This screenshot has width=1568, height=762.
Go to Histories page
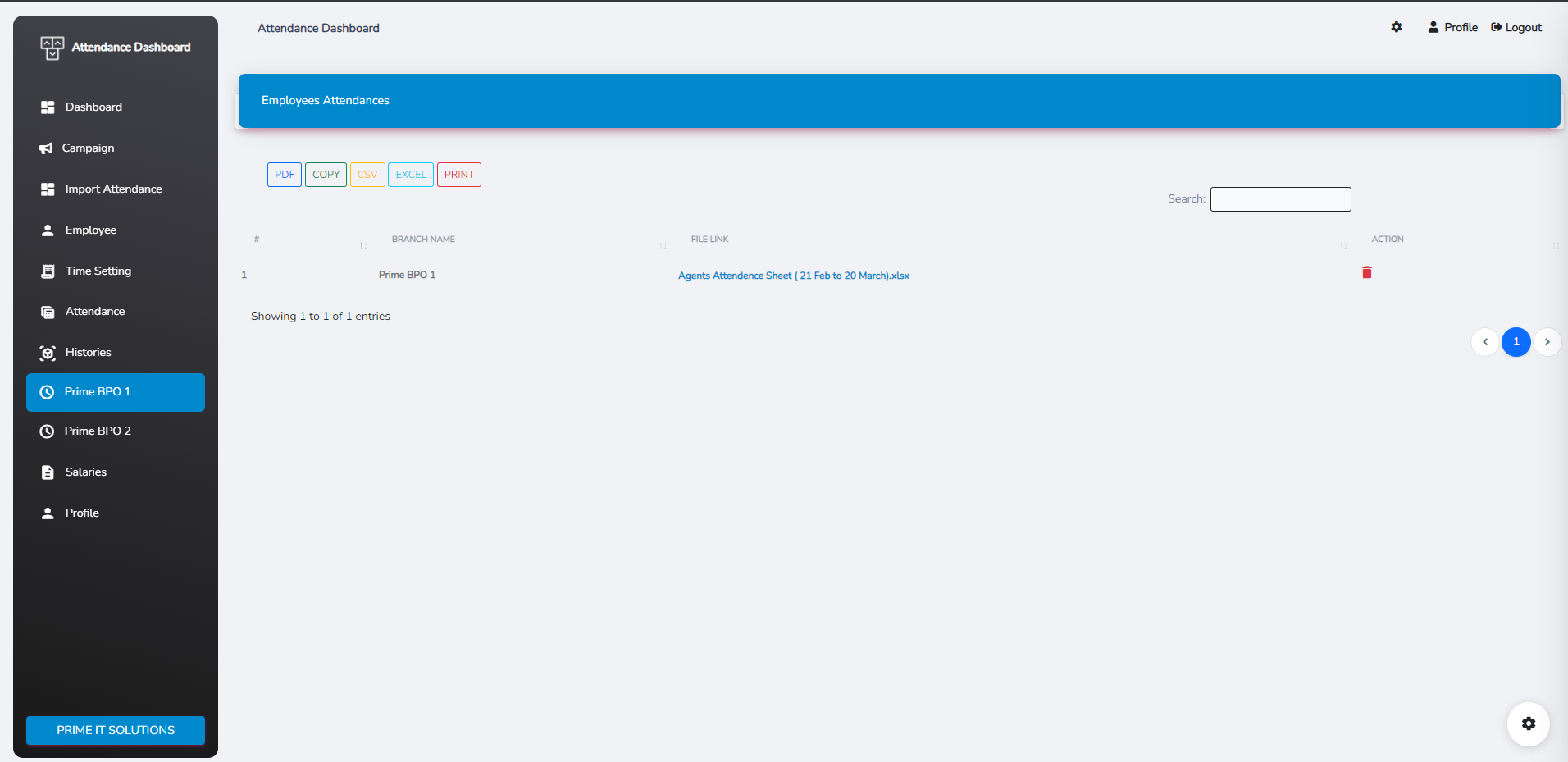click(x=89, y=353)
